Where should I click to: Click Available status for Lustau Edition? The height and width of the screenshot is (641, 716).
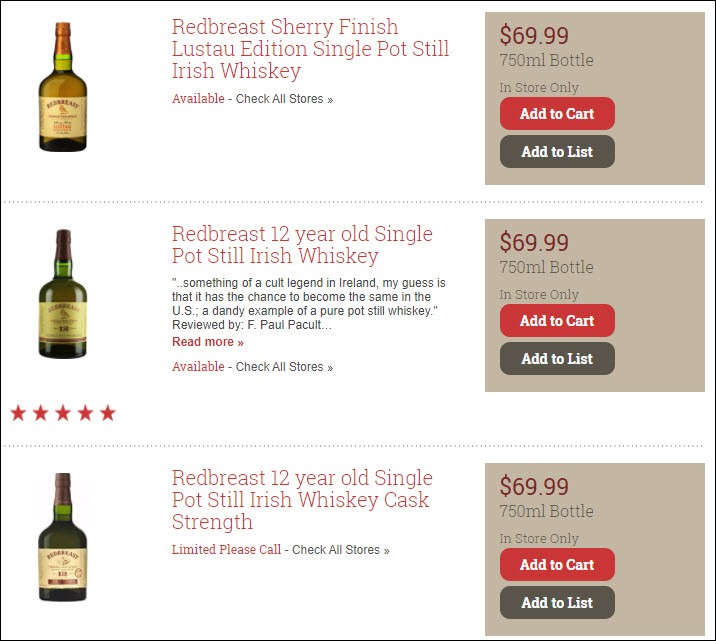point(198,99)
